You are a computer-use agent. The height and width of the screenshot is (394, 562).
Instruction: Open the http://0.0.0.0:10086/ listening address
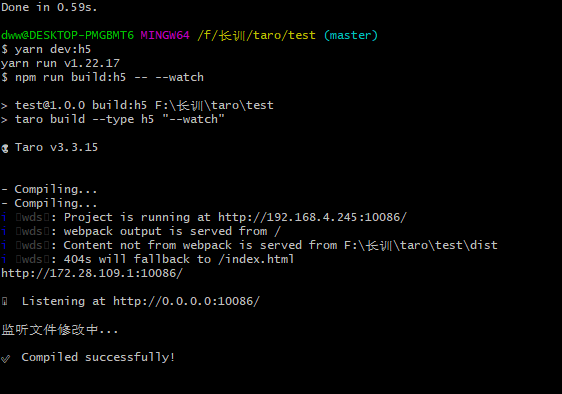pyautogui.click(x=186, y=301)
